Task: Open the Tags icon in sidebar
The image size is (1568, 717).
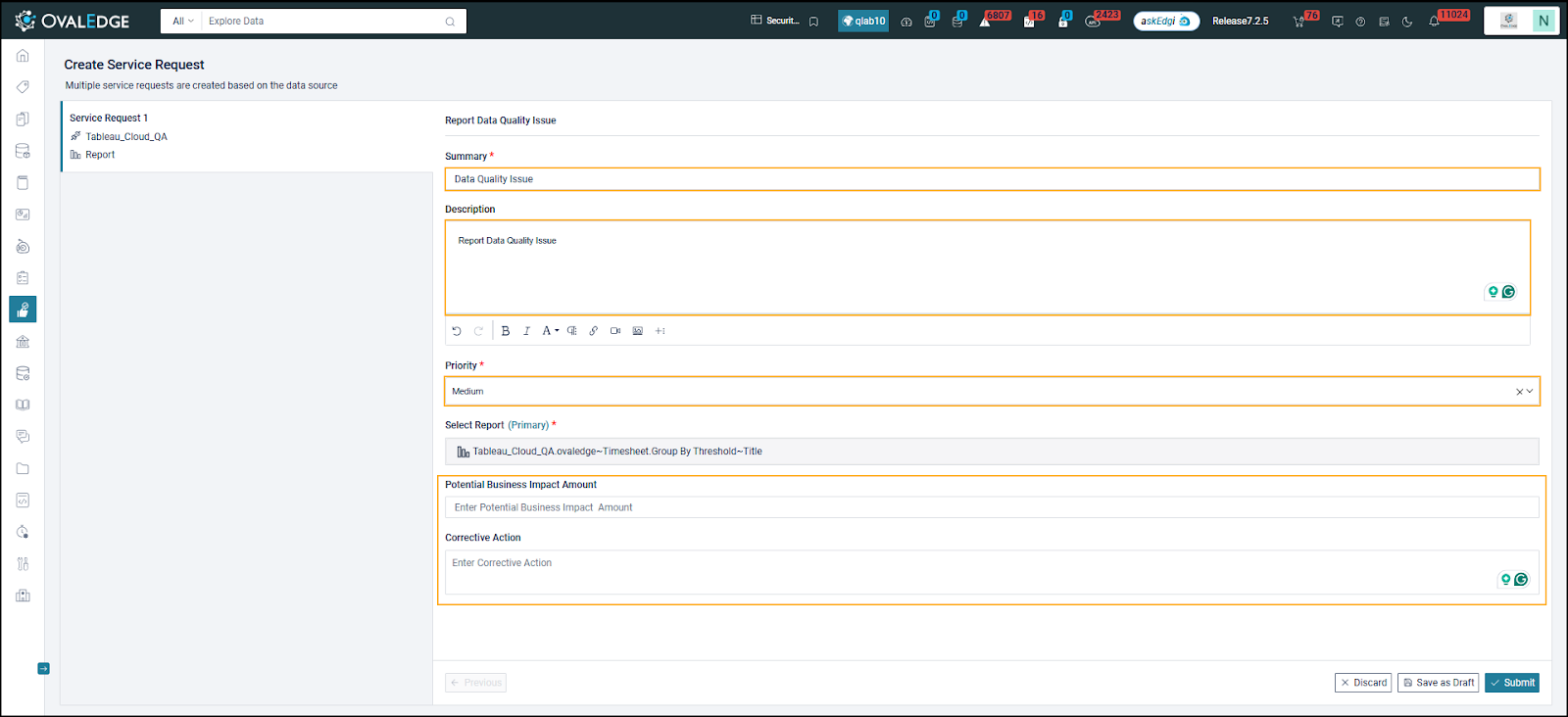Action: coord(23,87)
